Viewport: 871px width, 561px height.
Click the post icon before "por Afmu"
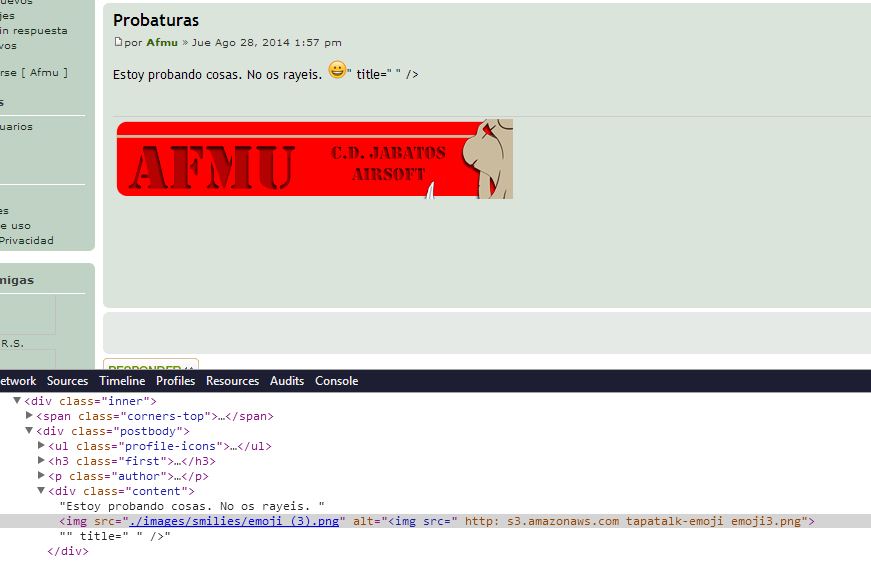click(118, 42)
